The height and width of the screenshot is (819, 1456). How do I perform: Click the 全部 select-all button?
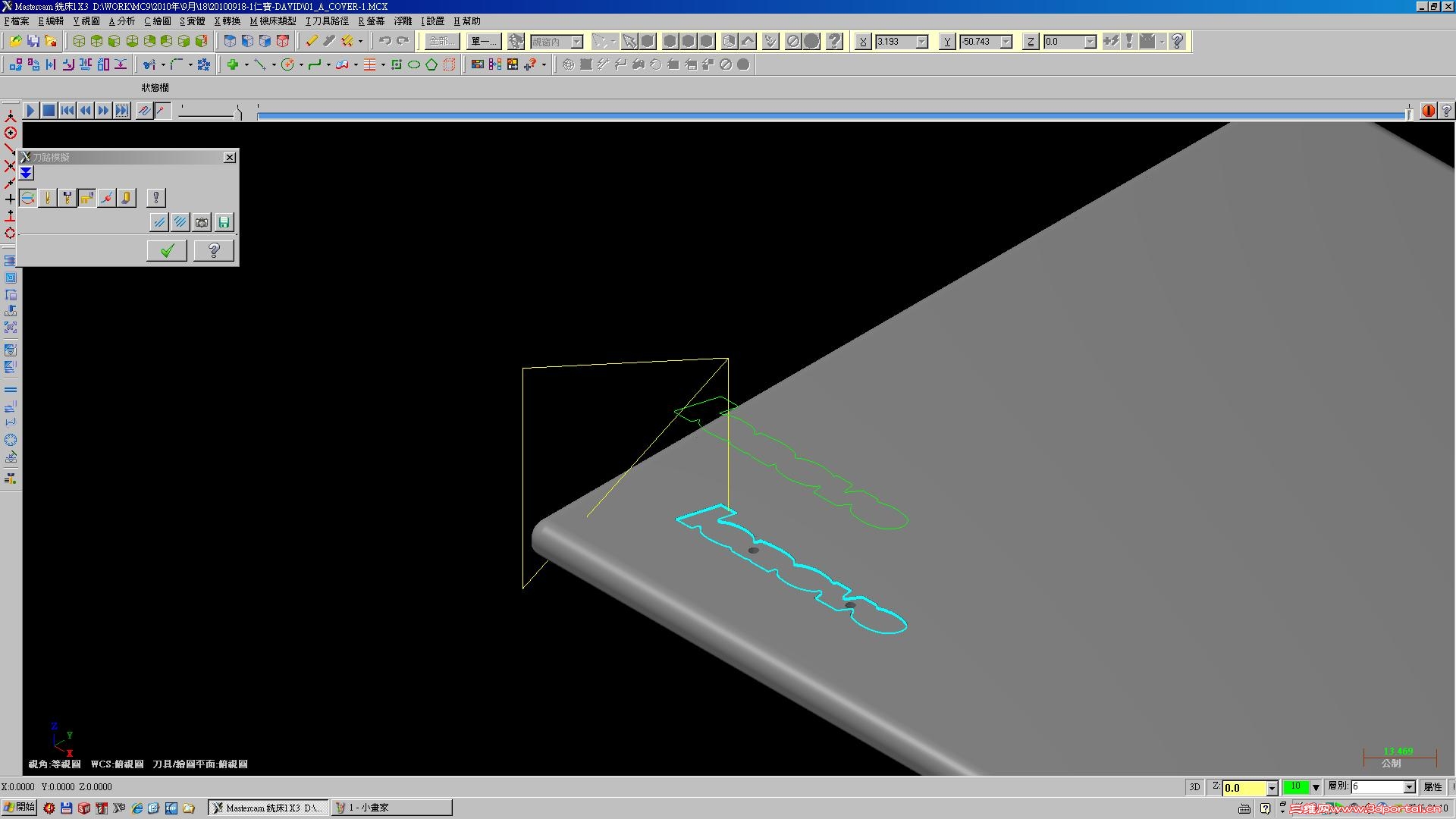(x=441, y=42)
